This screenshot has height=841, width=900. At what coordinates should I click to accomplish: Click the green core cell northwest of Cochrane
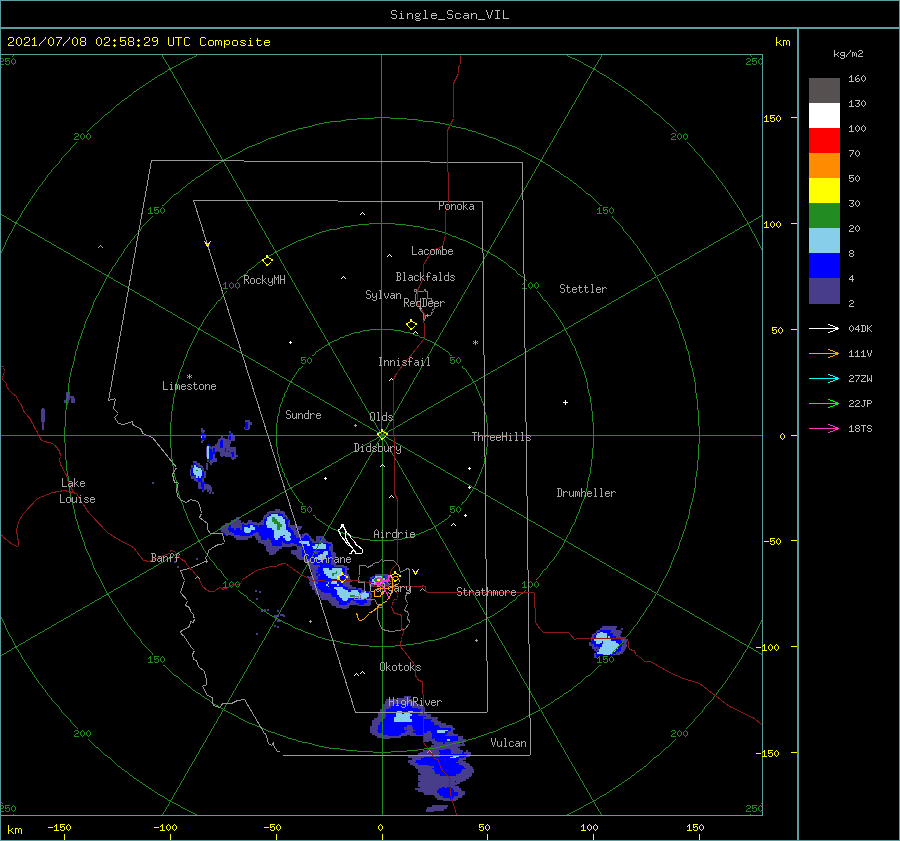277,523
